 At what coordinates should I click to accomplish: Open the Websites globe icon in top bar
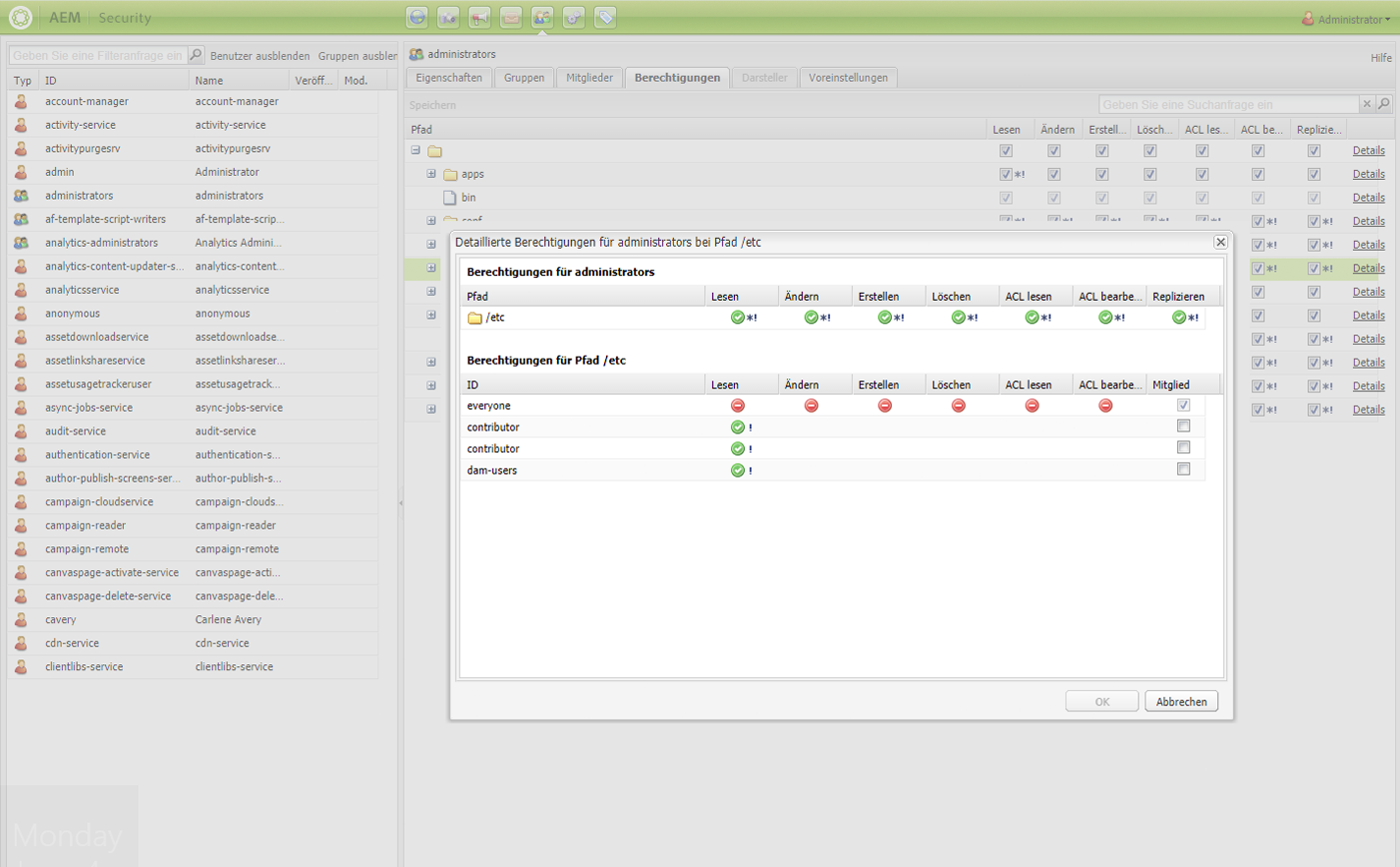417,17
